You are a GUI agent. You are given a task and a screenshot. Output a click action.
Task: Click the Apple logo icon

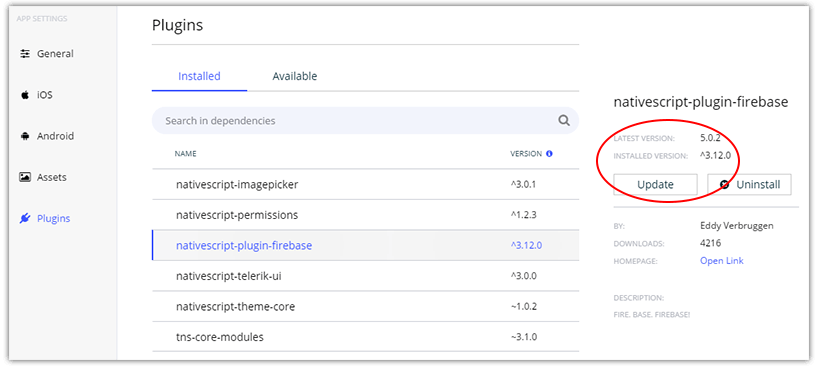point(25,95)
